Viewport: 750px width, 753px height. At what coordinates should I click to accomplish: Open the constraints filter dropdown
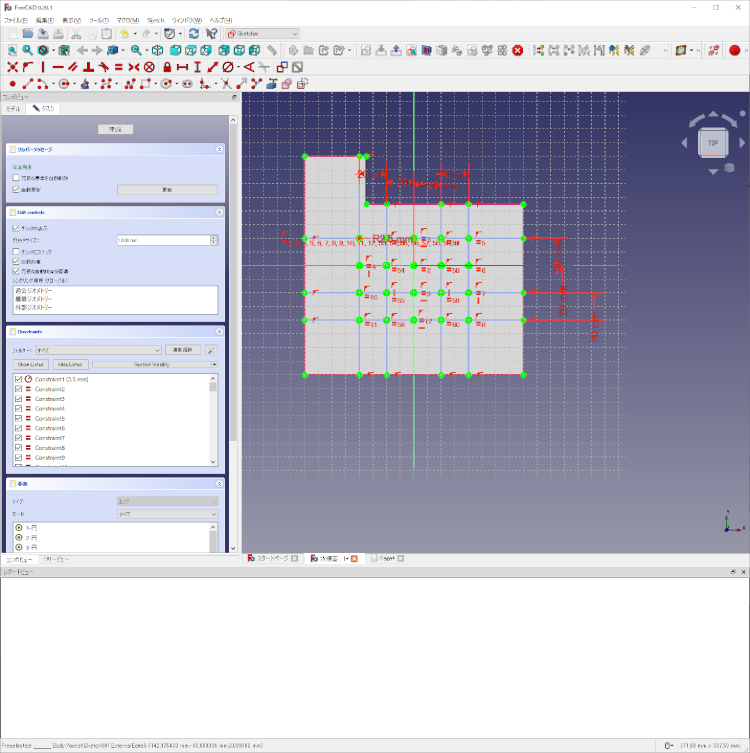click(98, 350)
